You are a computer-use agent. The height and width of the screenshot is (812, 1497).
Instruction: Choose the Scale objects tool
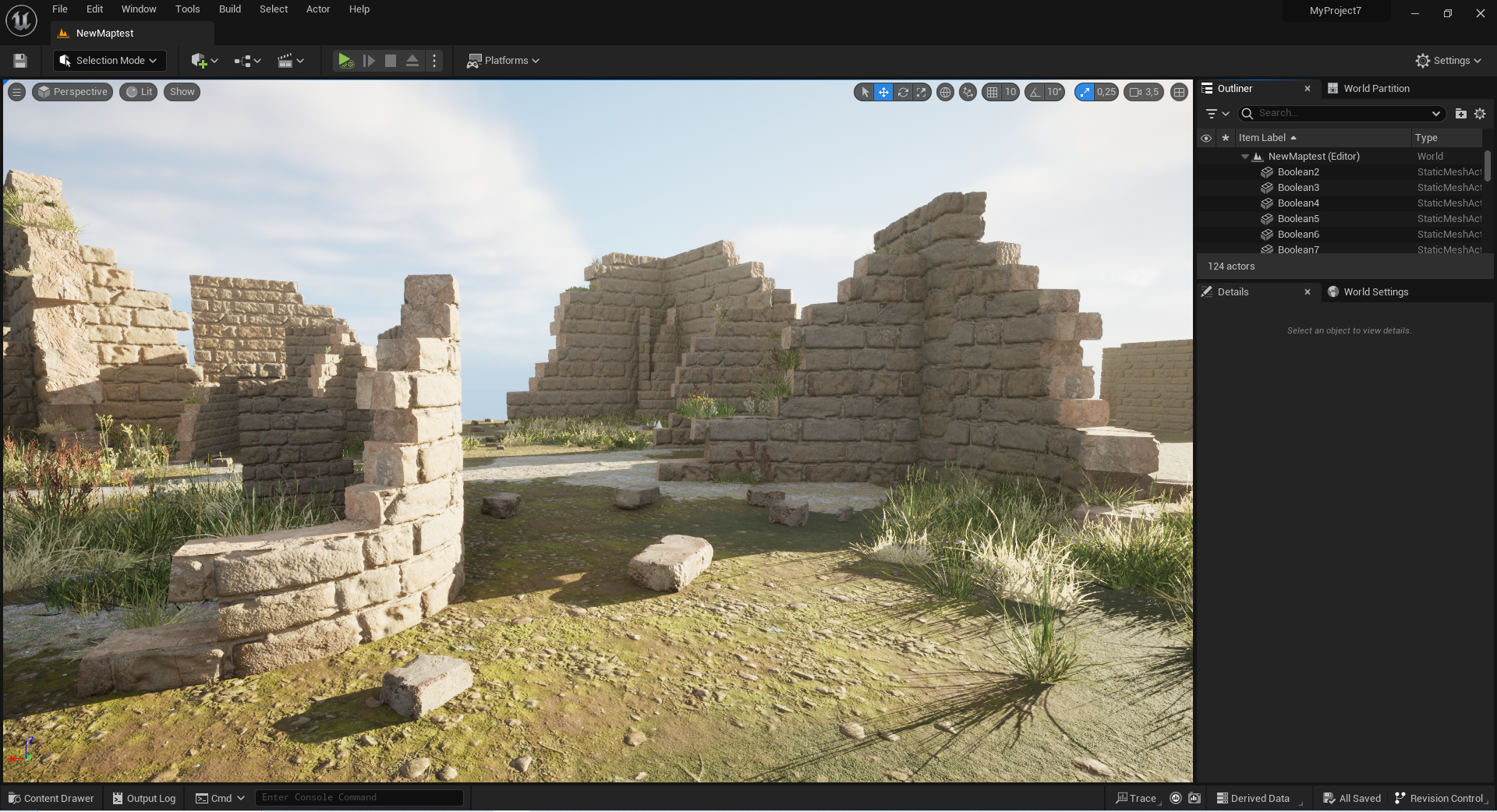coord(922,92)
